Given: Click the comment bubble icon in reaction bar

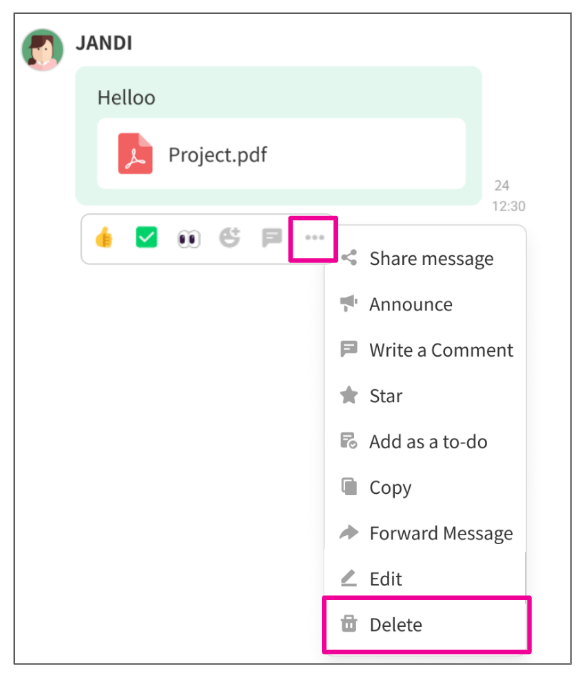Looking at the screenshot, I should point(272,238).
